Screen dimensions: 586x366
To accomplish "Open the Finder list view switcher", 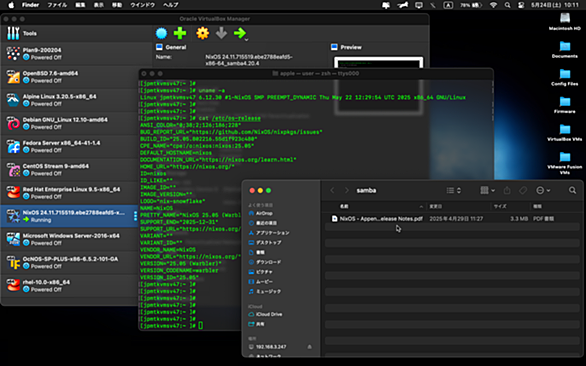I will coord(454,191).
